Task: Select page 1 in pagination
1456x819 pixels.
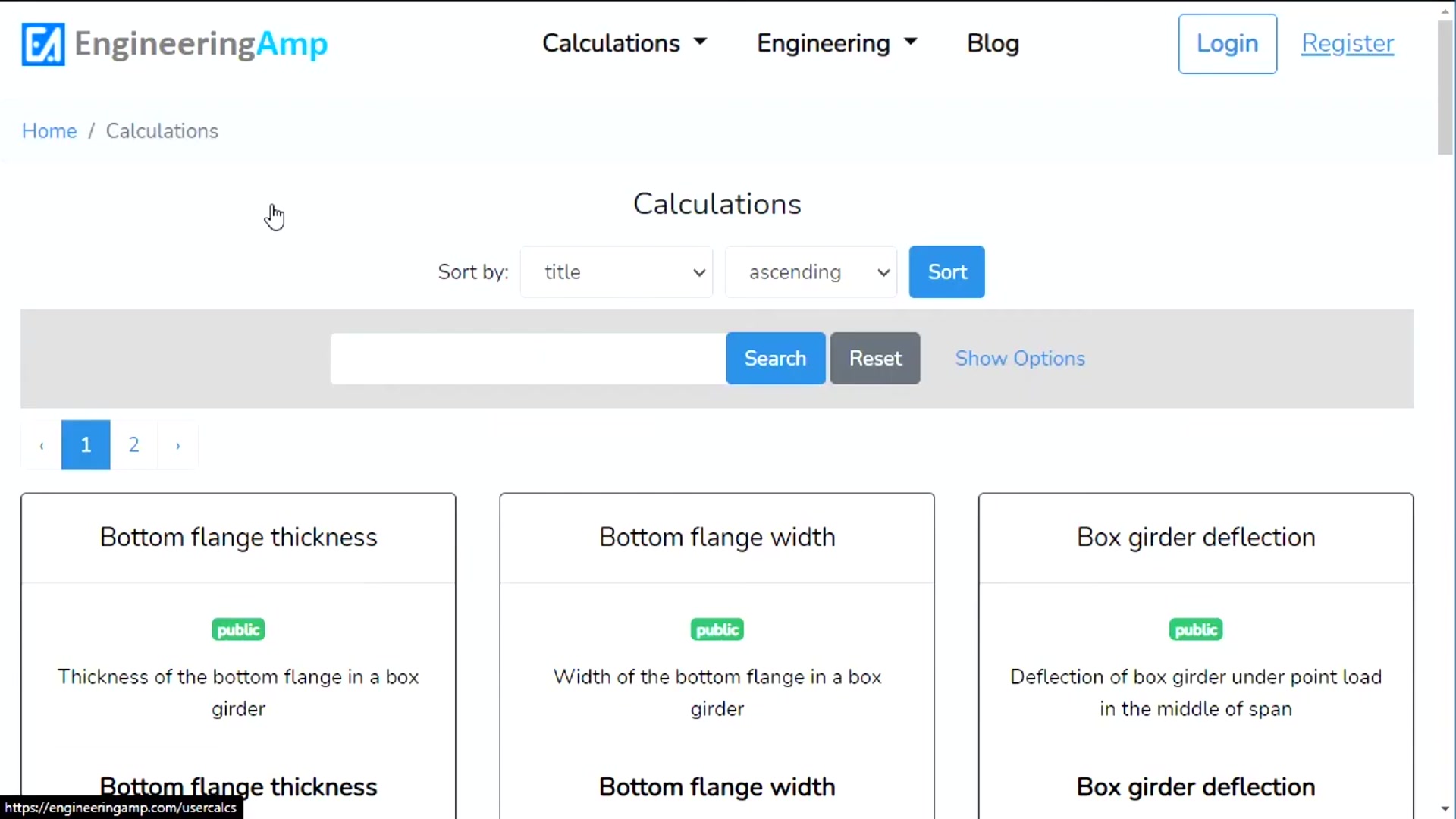Action: 86,445
